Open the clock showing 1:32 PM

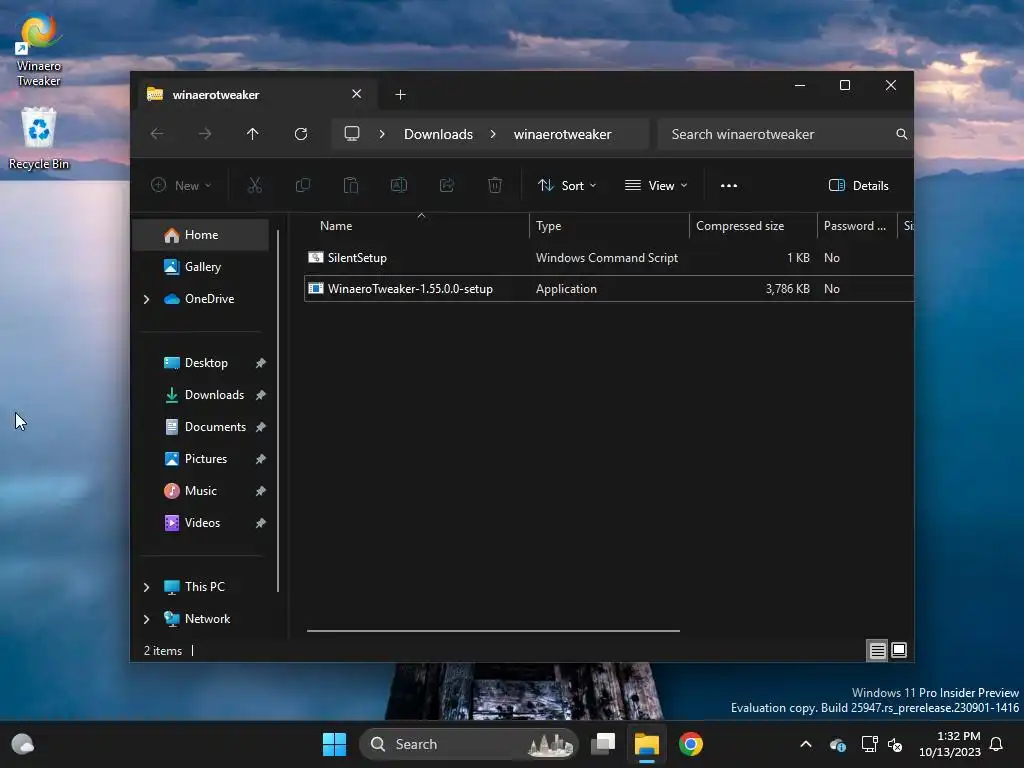tap(950, 744)
